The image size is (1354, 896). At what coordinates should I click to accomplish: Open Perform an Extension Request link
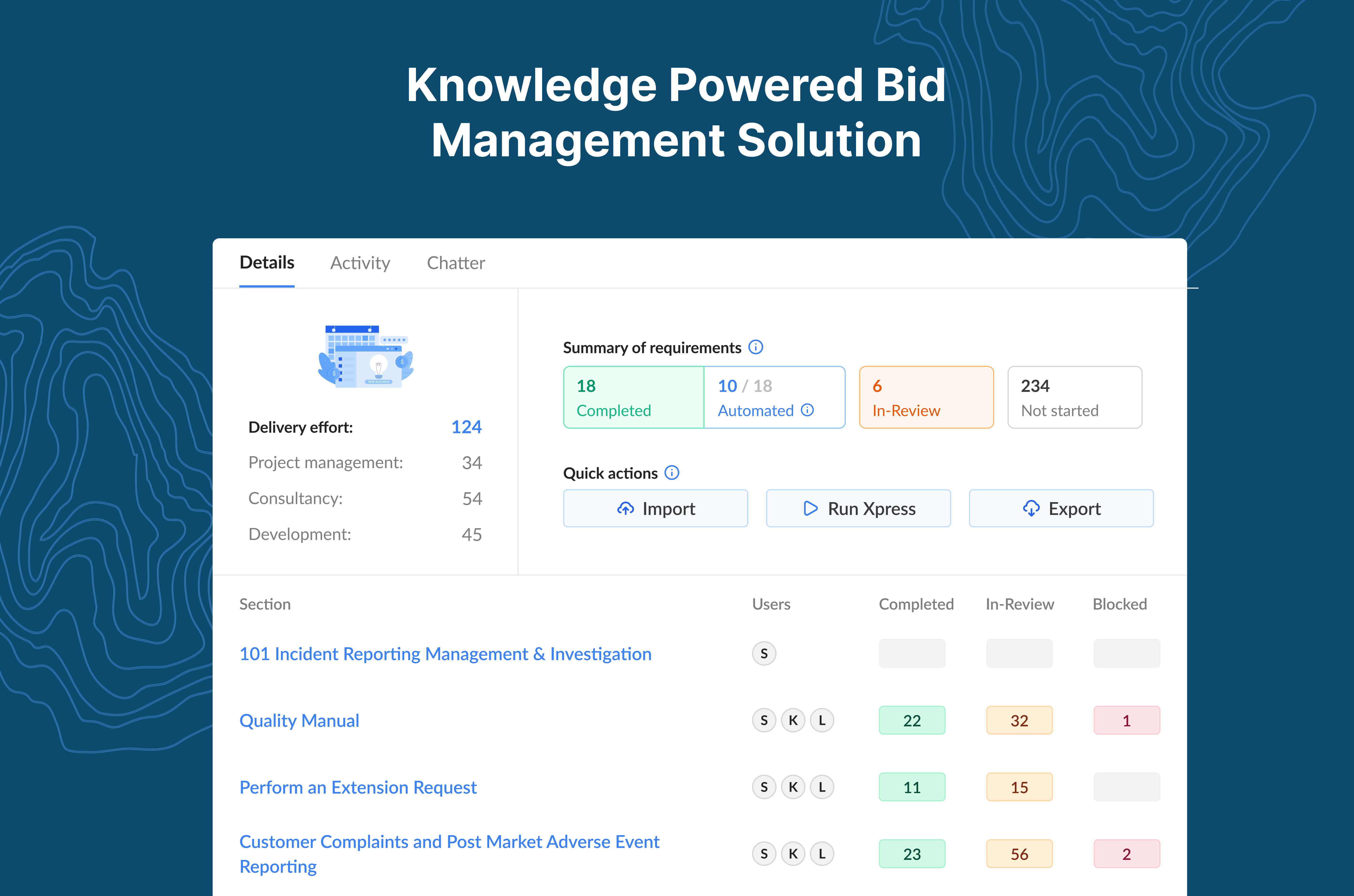[358, 787]
